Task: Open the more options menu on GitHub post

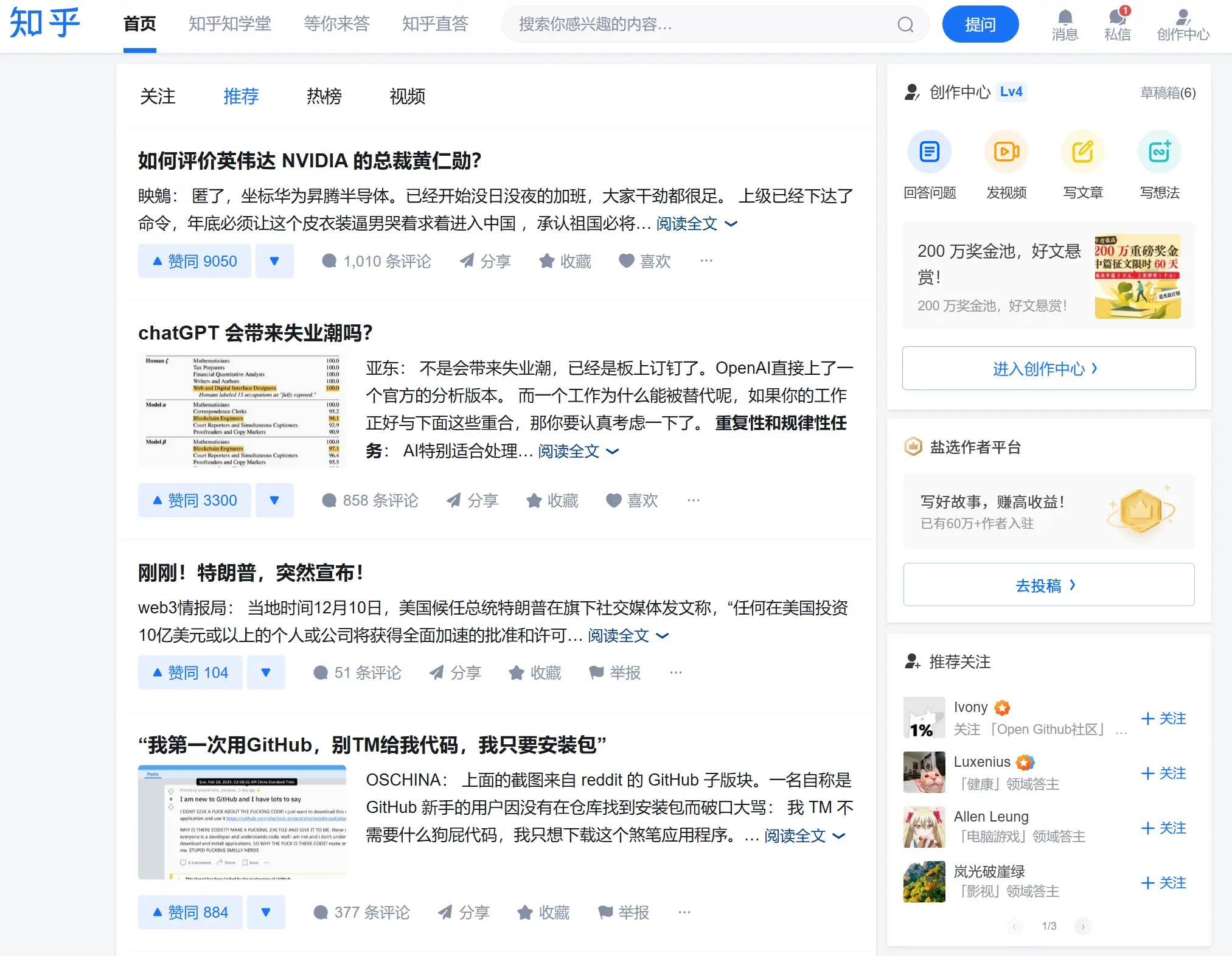Action: click(x=684, y=912)
